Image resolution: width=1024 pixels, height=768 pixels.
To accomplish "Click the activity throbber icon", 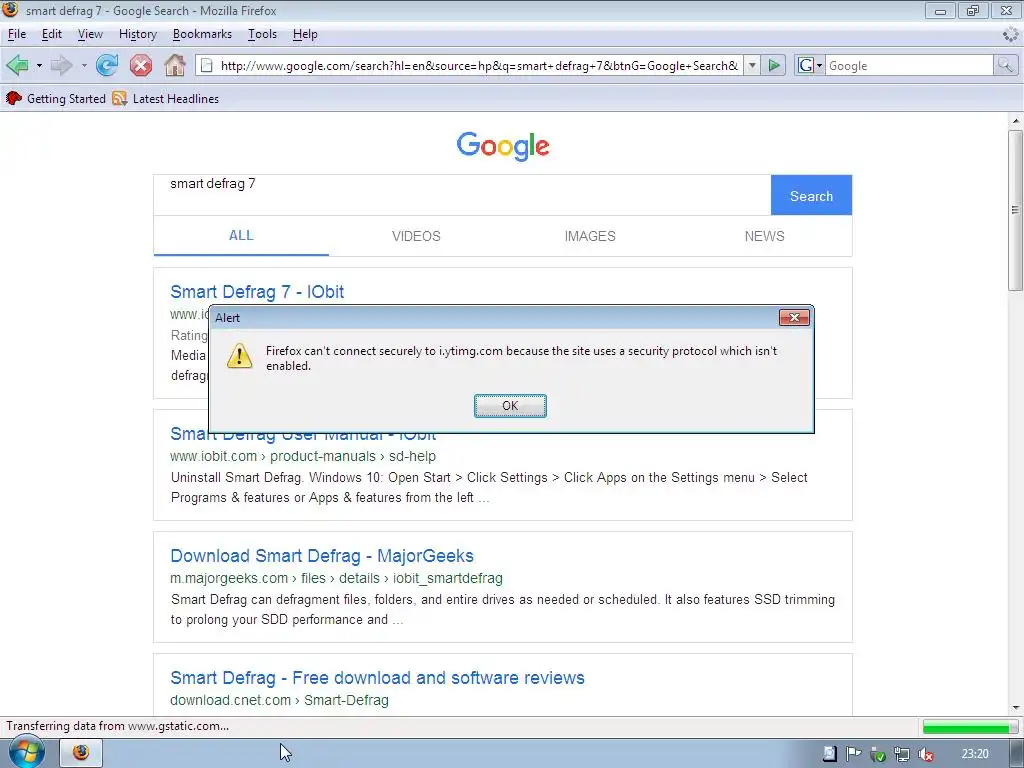I will point(1010,34).
